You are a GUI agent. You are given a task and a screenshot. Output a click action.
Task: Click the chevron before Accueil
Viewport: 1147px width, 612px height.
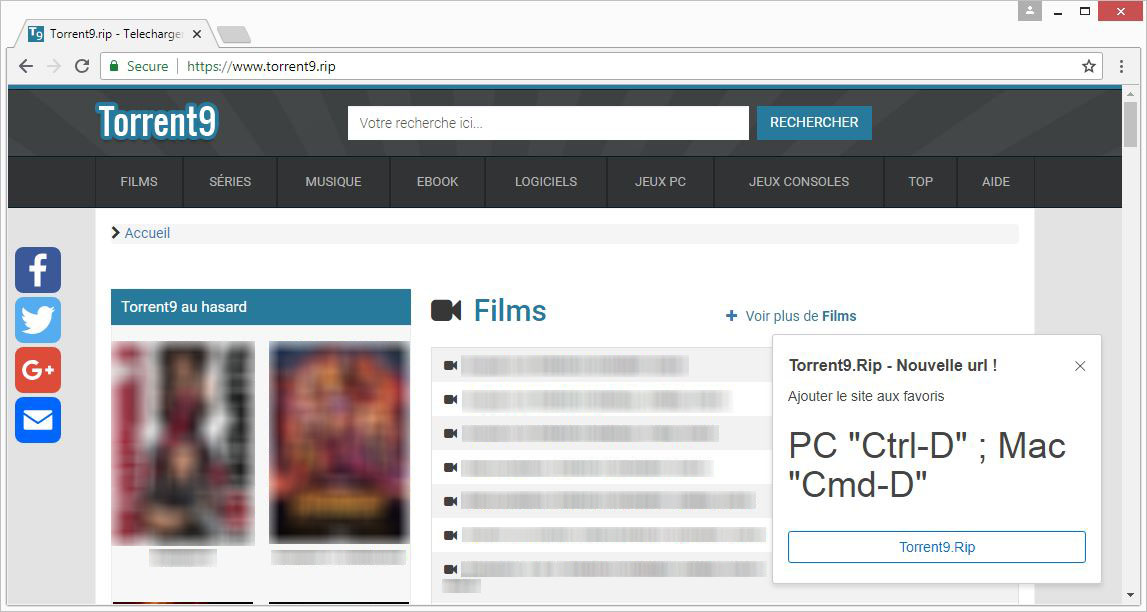[x=116, y=233]
